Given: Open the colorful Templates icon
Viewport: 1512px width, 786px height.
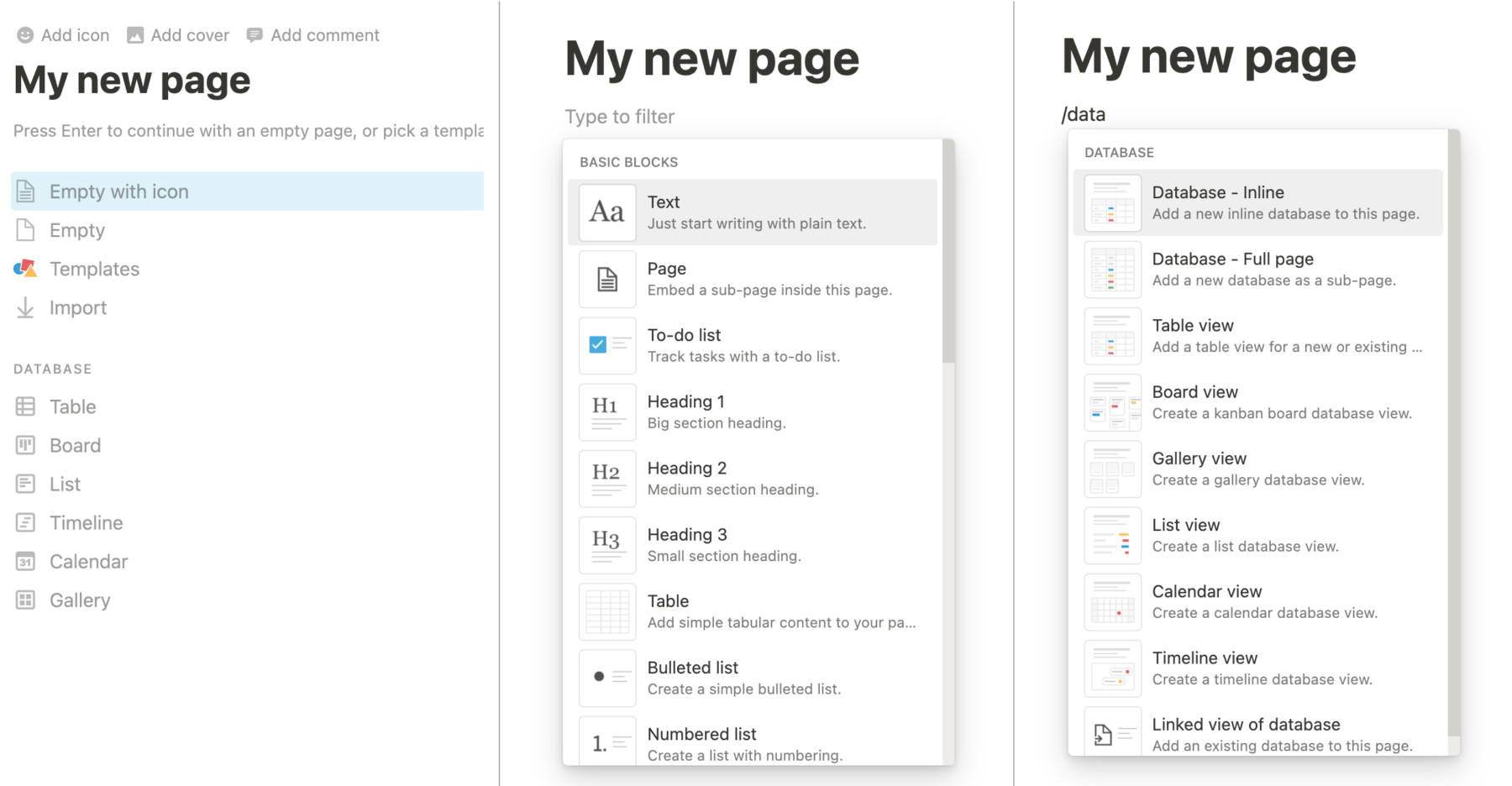Looking at the screenshot, I should 25,269.
